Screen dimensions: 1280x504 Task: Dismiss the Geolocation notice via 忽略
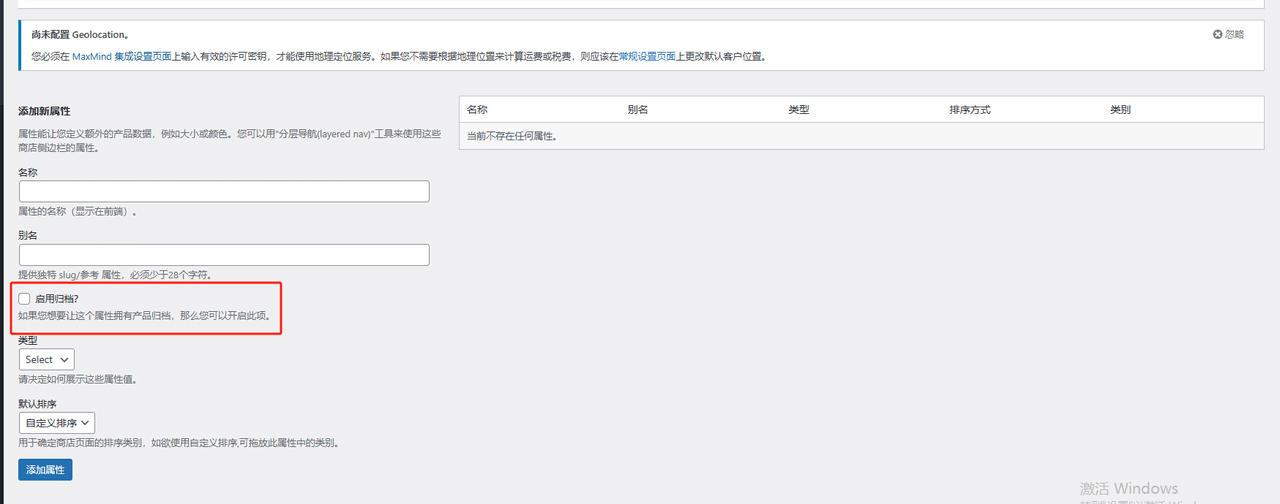pos(1228,34)
